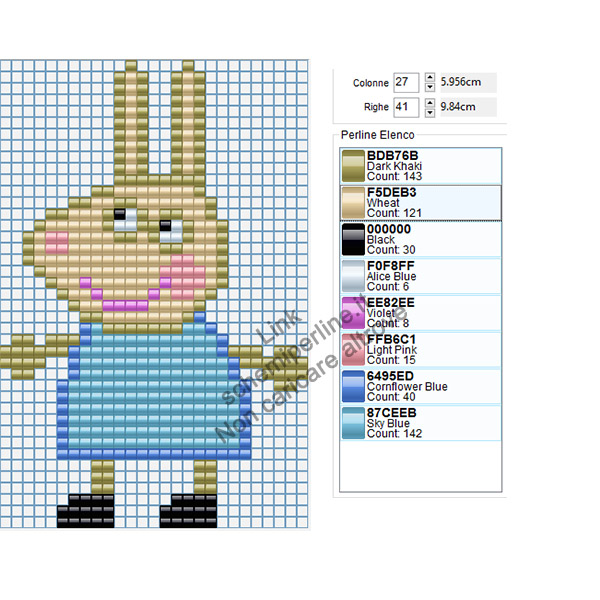The width and height of the screenshot is (600, 600).
Task: Decrease Righe with the down arrow
Action: pyautogui.click(x=430, y=112)
